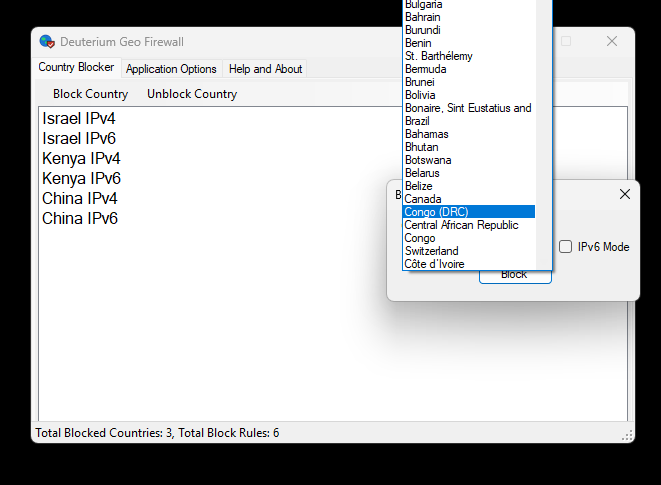Open the Application Options tab
Image resolution: width=661 pixels, height=485 pixels.
(x=171, y=69)
